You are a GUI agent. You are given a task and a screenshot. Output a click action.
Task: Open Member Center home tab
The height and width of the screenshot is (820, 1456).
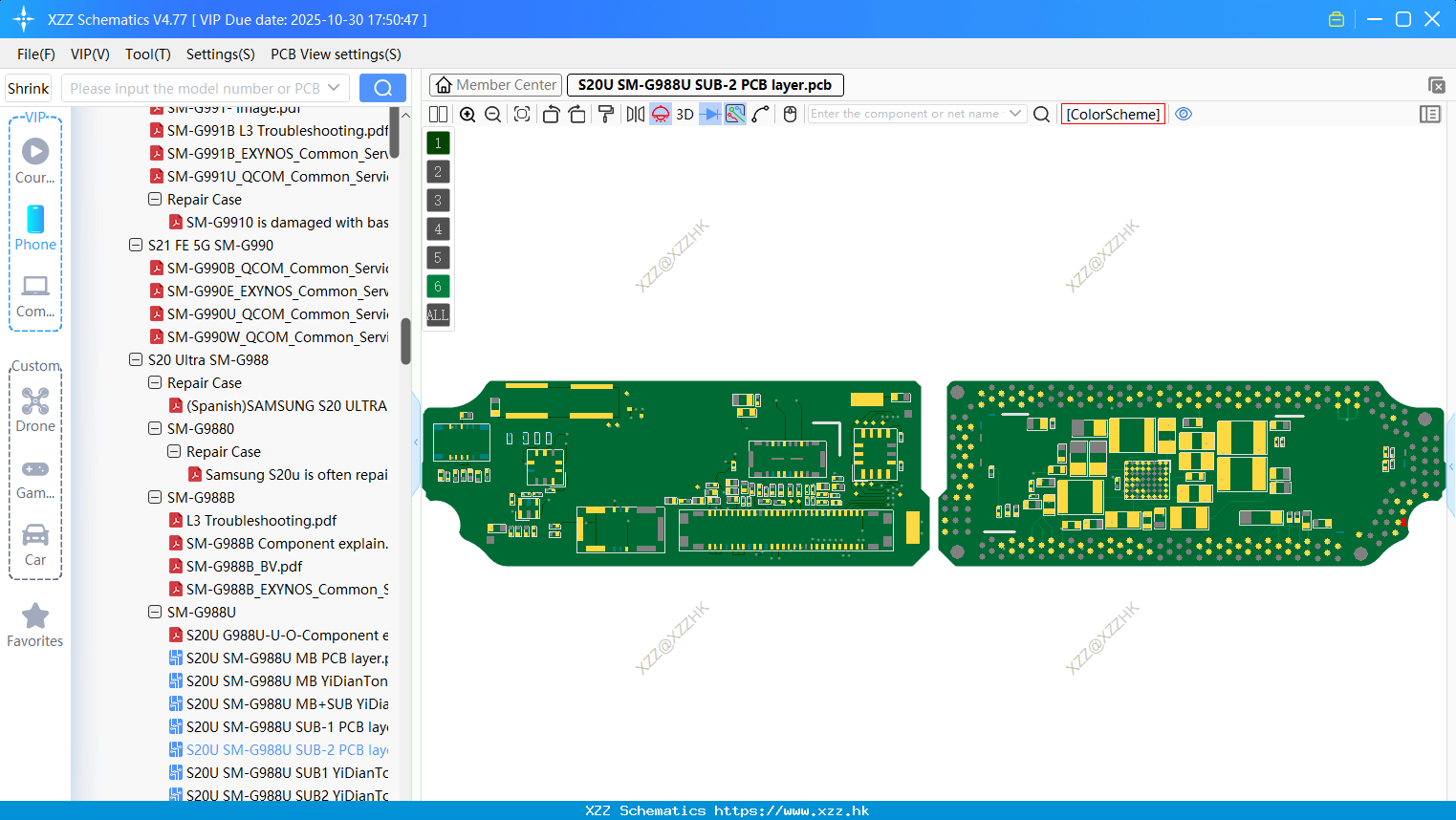point(495,85)
